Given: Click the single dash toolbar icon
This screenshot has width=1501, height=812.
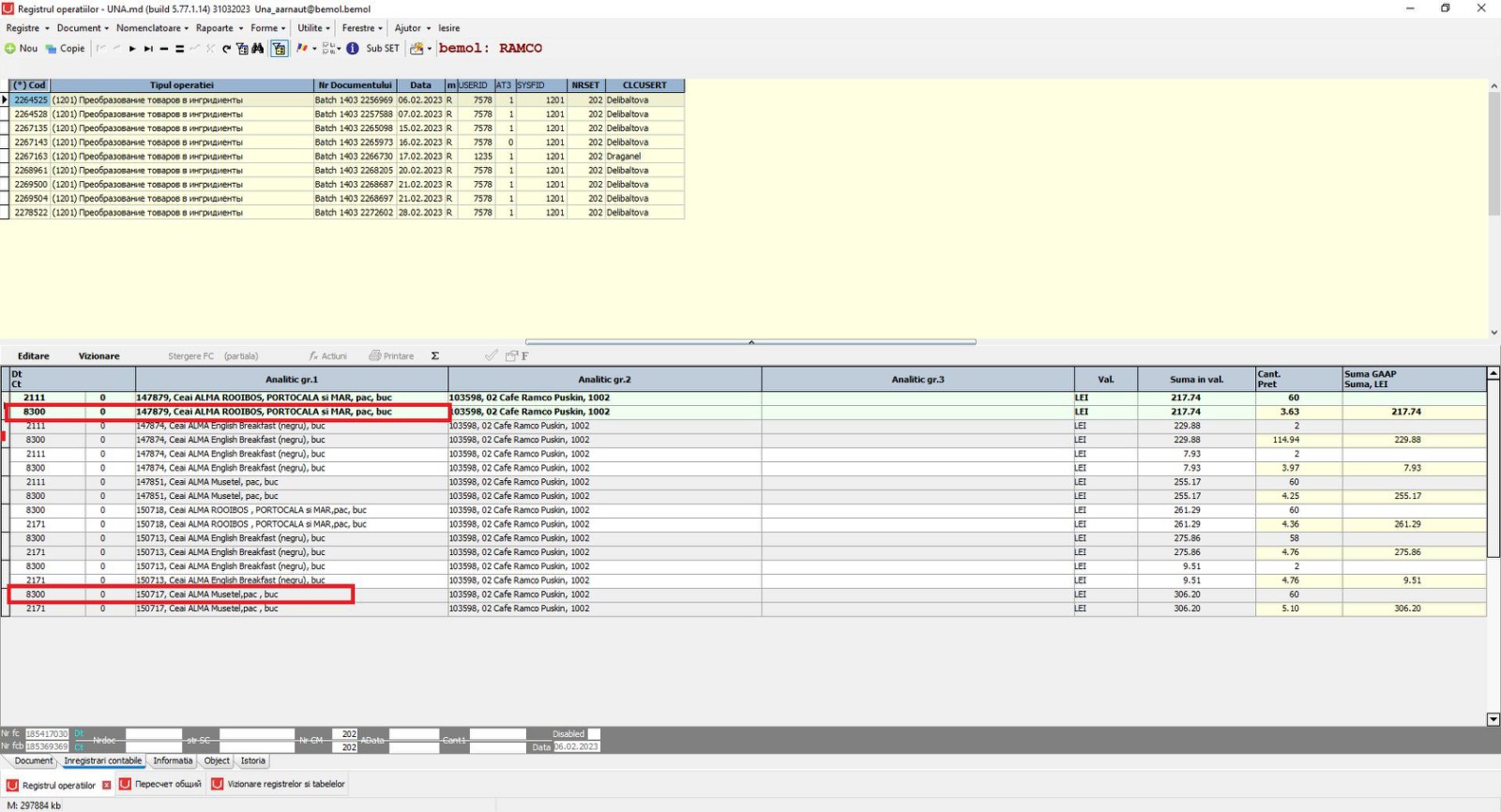Looking at the screenshot, I should point(164,49).
